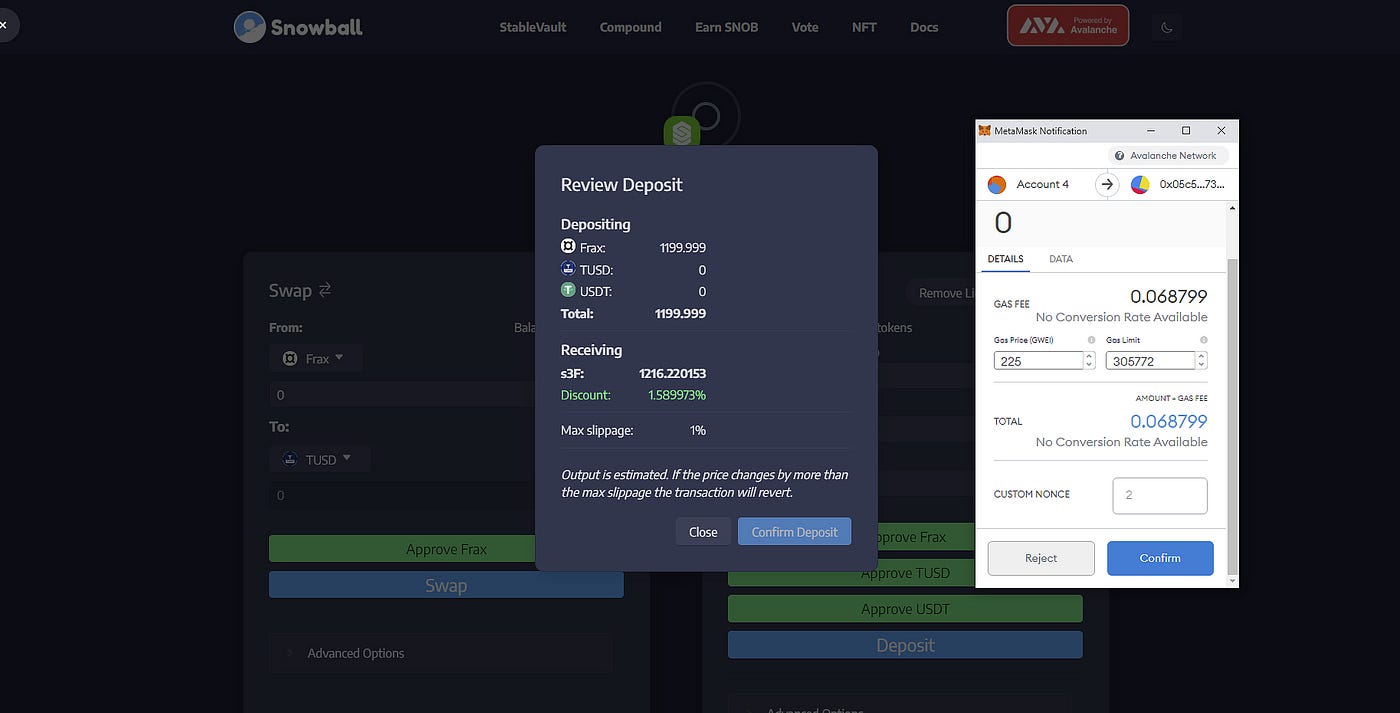The width and height of the screenshot is (1400, 713).
Task: Open Earn SNOB in top navigation
Action: pos(726,27)
